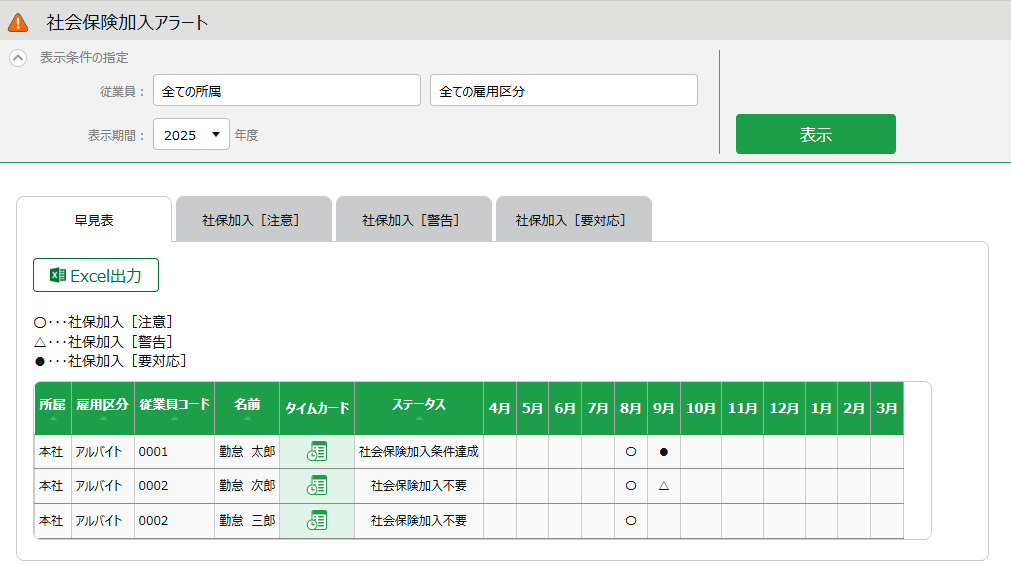This screenshot has width=1011, height=565.
Task: Click the 3月 column header
Action: (887, 408)
